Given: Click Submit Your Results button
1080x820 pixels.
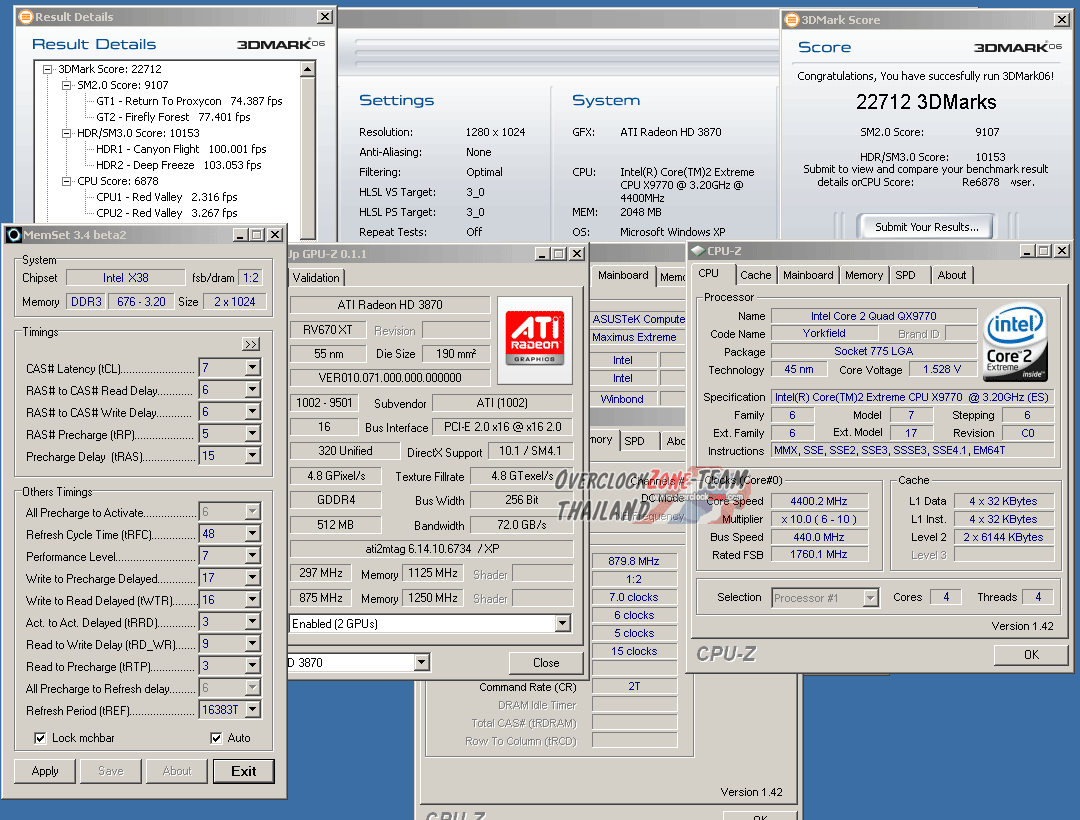Looking at the screenshot, I should 926,227.
